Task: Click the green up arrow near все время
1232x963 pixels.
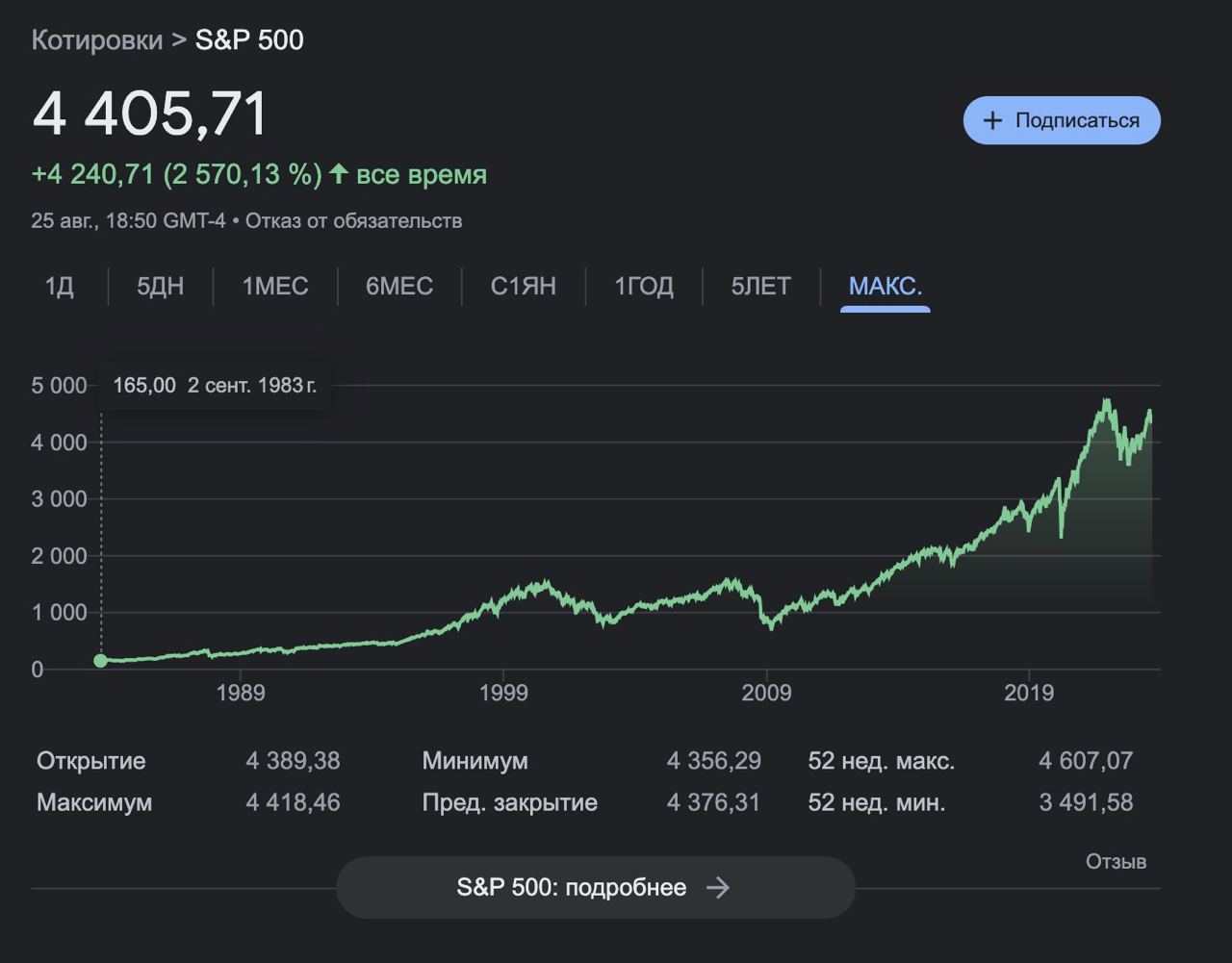Action: point(338,174)
